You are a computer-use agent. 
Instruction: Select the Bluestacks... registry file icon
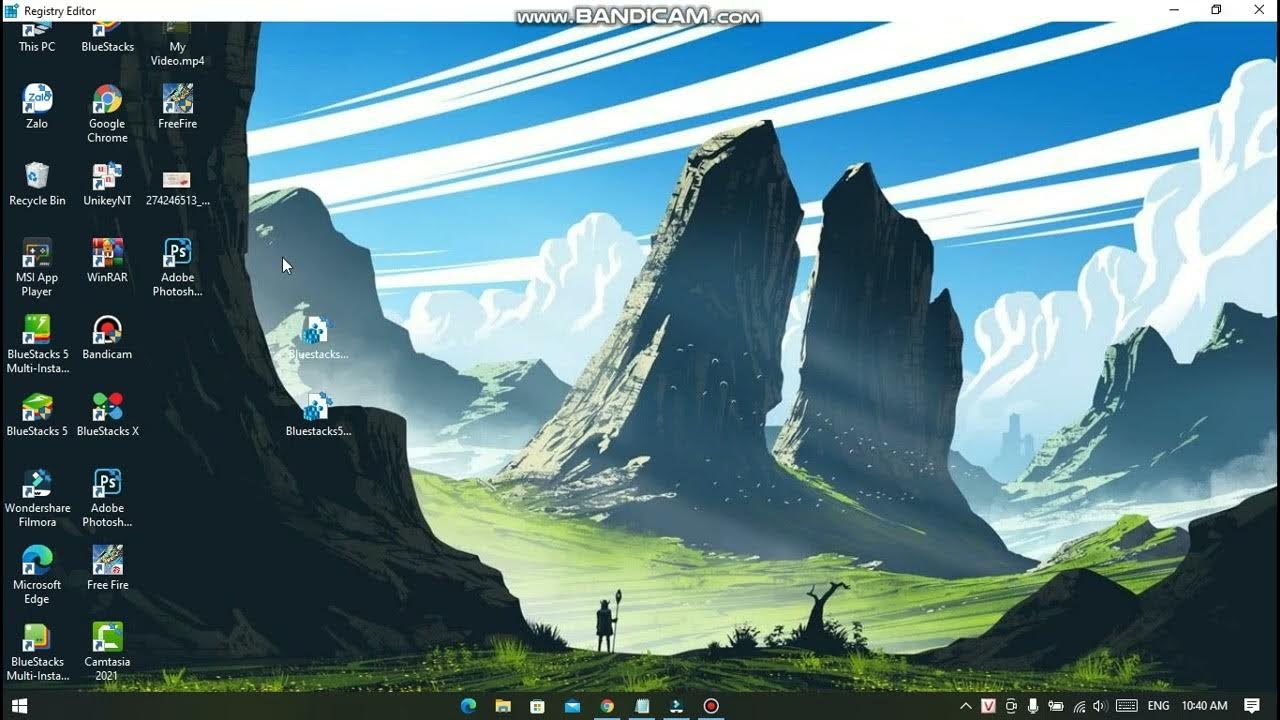point(318,338)
